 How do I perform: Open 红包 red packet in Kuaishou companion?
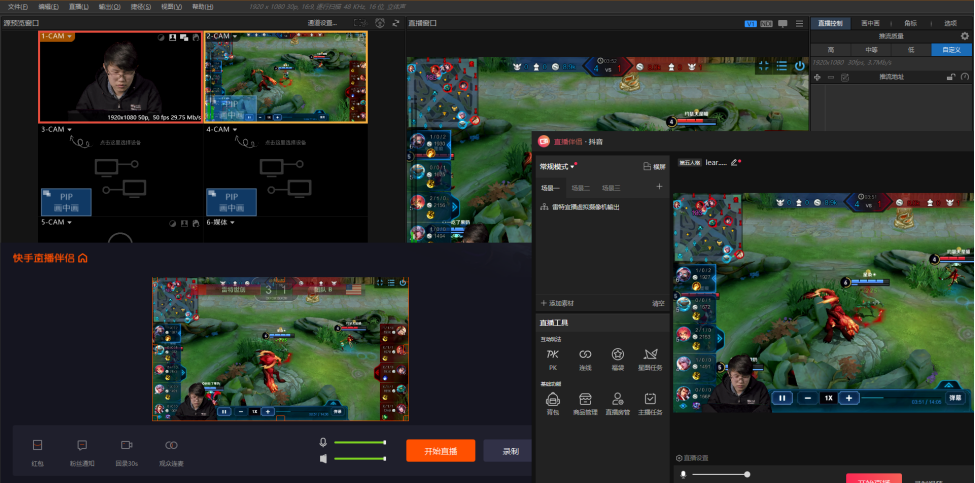(x=38, y=452)
